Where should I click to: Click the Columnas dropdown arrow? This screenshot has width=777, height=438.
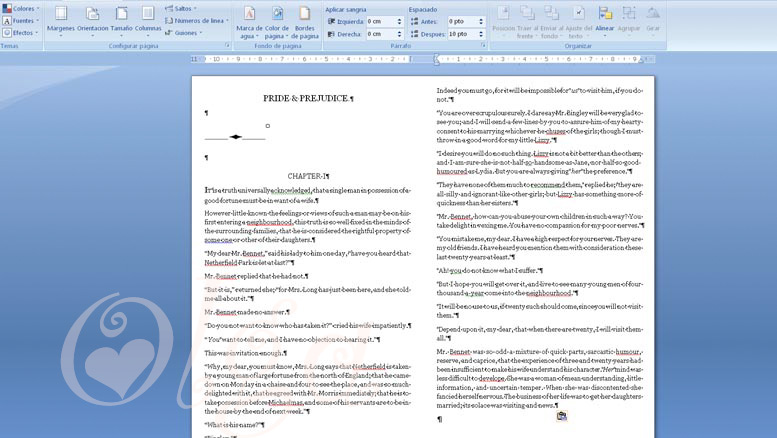[148, 36]
